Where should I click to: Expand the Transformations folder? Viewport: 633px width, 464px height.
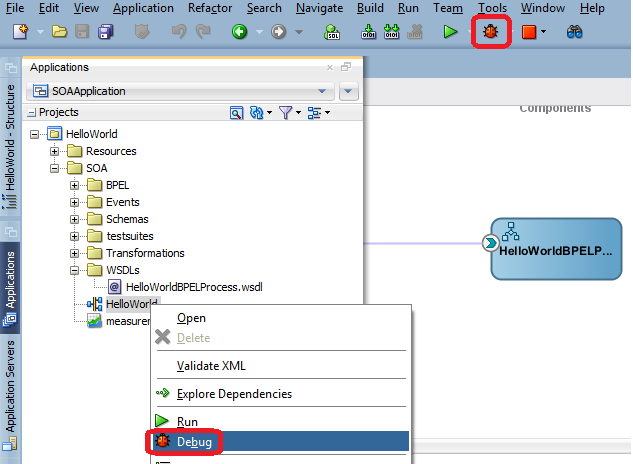(74, 253)
